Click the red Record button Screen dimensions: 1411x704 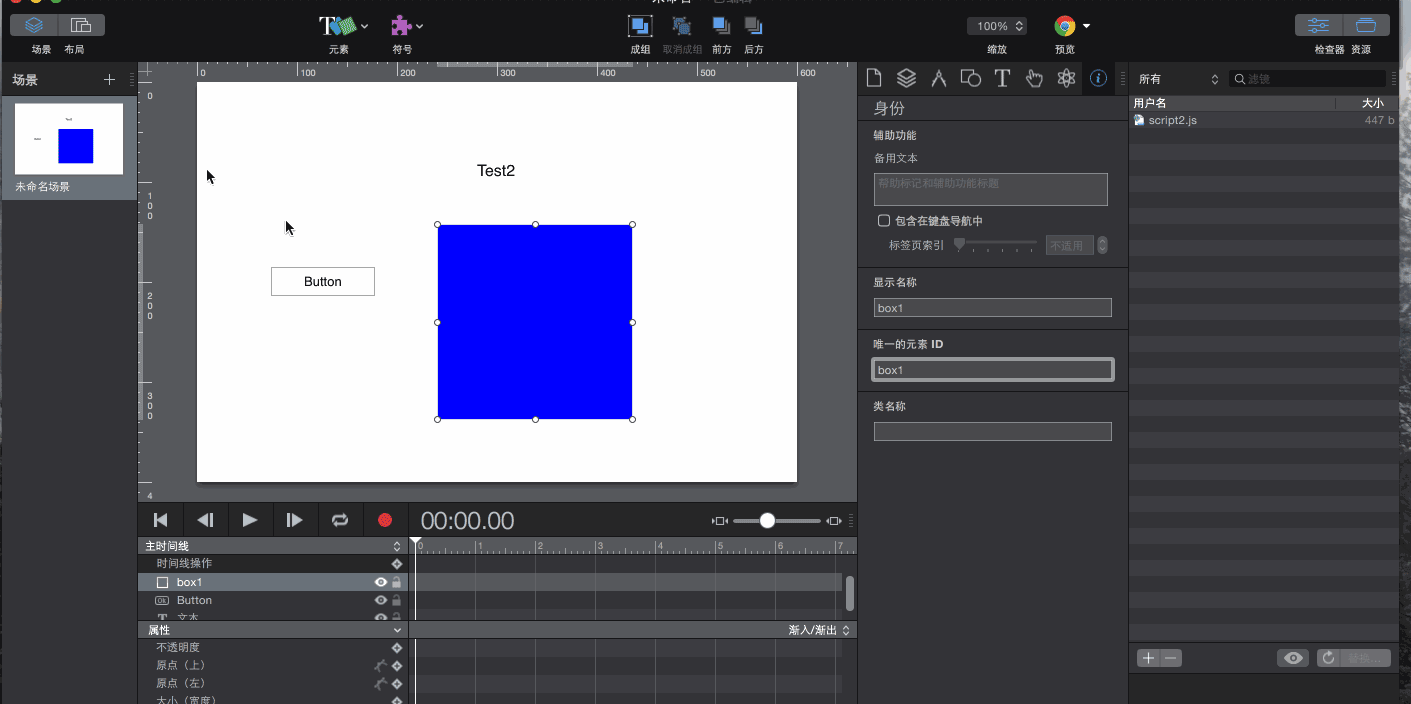(385, 520)
